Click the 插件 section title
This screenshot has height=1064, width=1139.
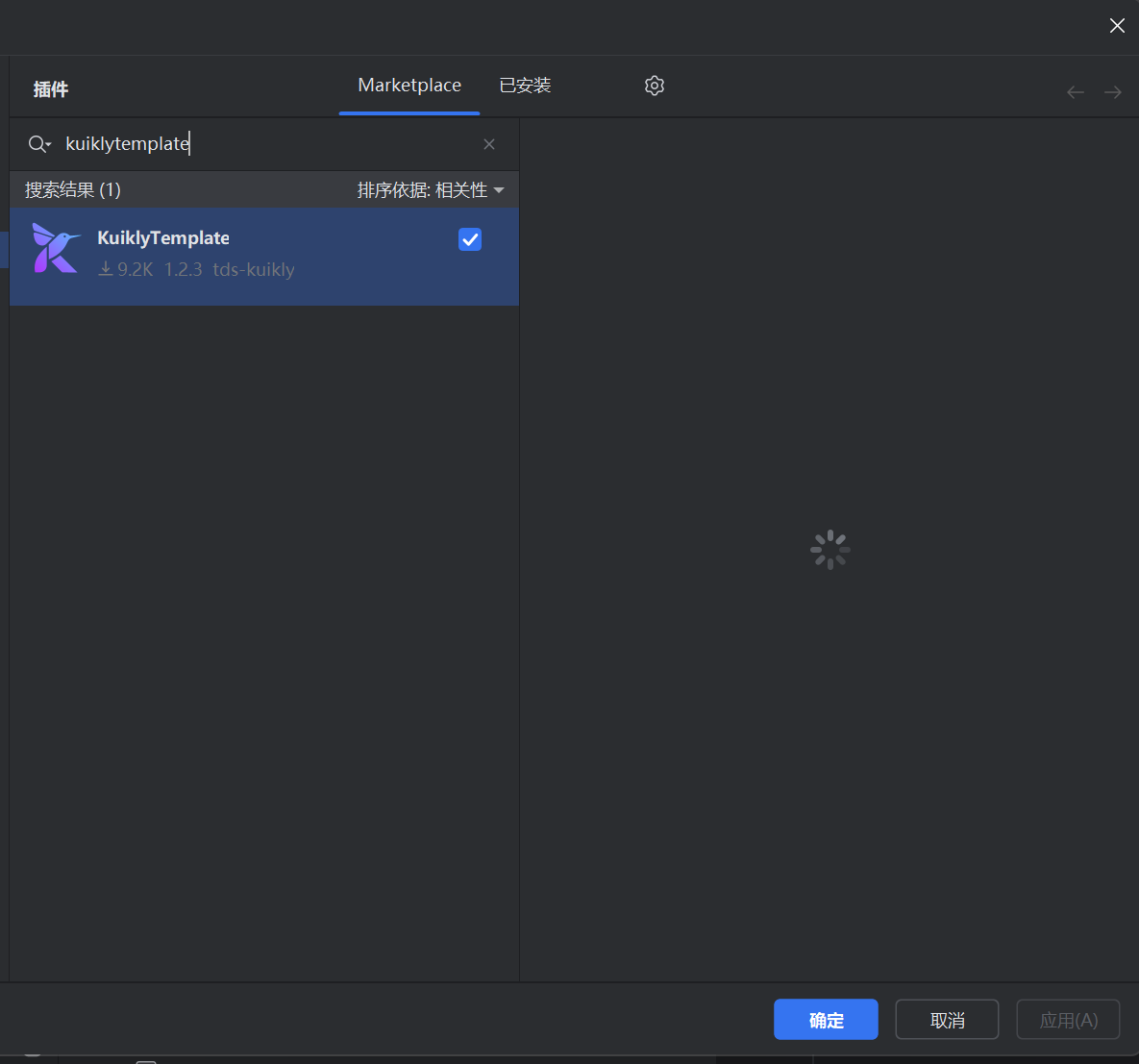click(x=51, y=89)
